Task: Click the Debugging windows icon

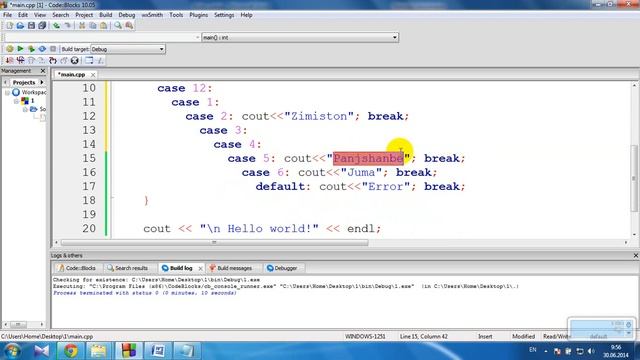Action: pos(89,60)
